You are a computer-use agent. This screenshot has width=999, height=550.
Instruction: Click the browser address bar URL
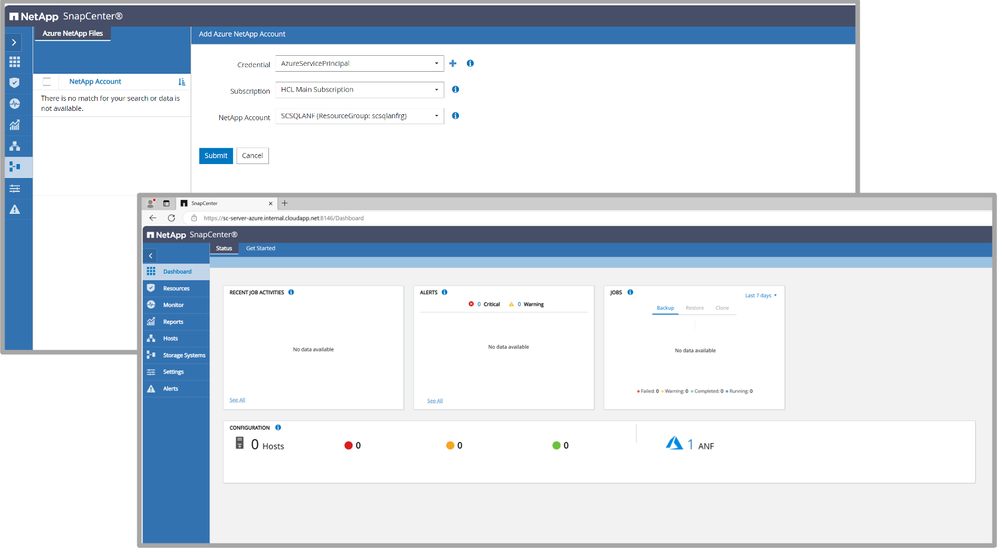pos(284,218)
